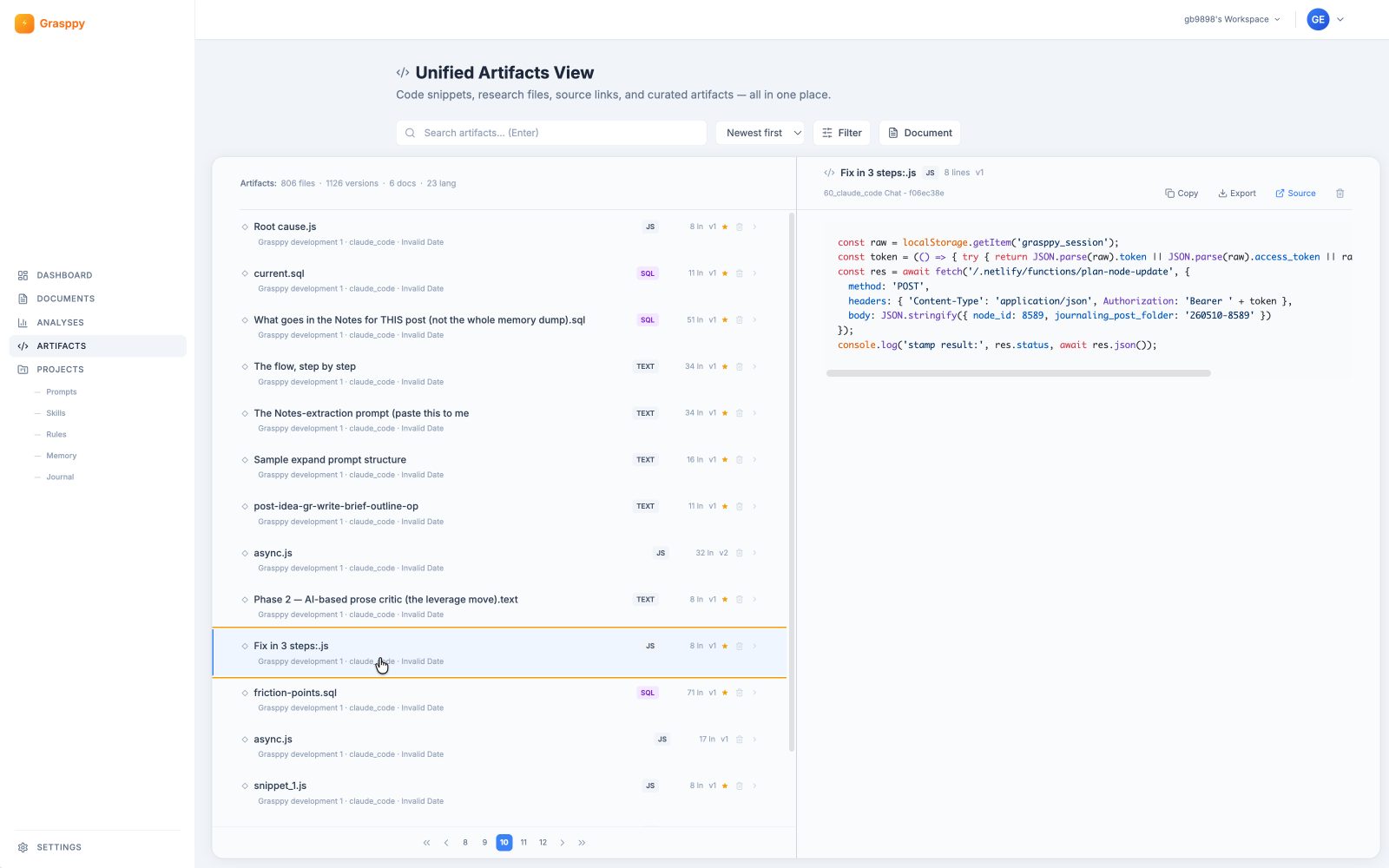The width and height of the screenshot is (1389, 868).
Task: Expand the async.js 17 ln row chevron
Action: pyautogui.click(x=754, y=740)
